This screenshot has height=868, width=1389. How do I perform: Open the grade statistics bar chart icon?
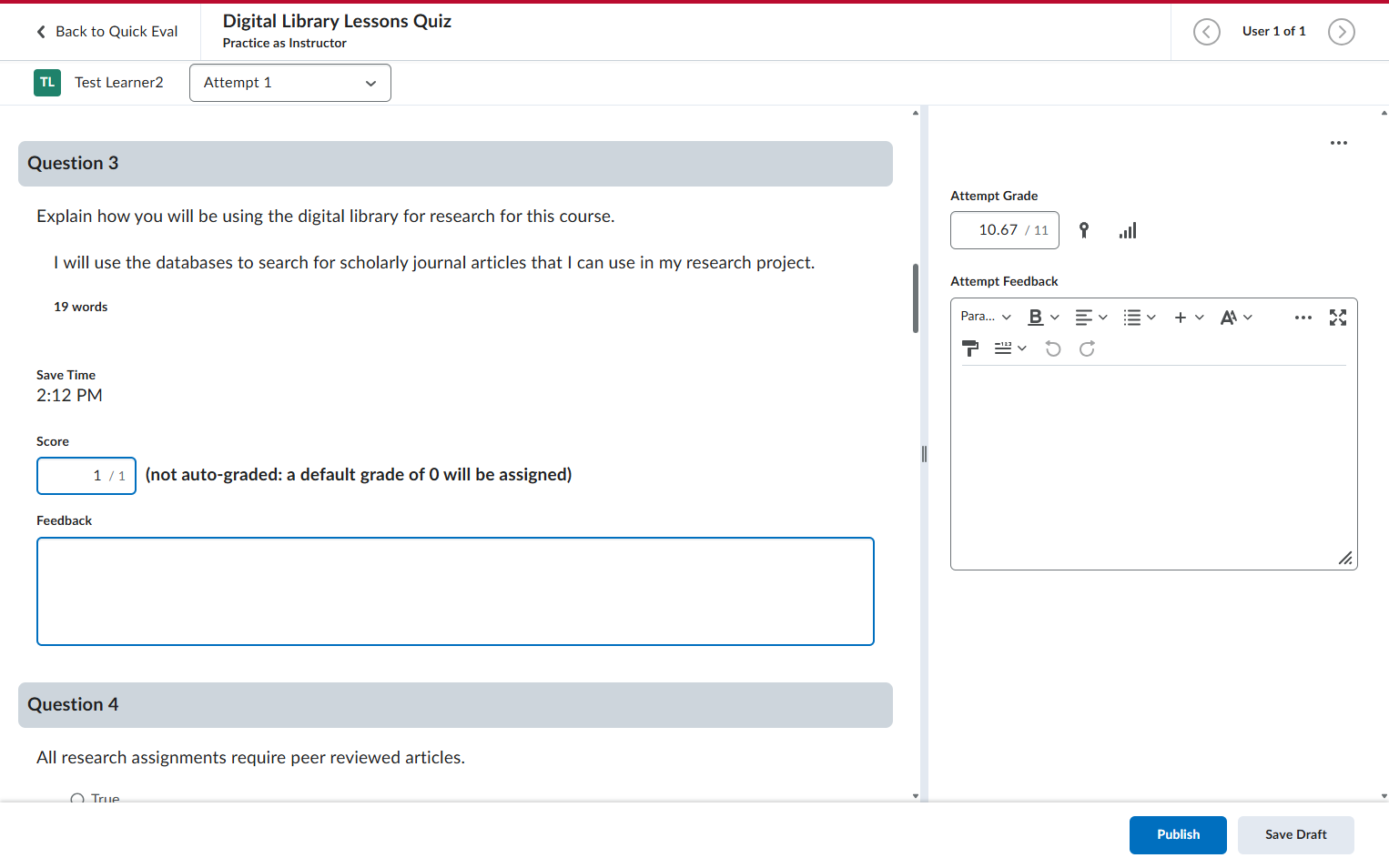(1128, 230)
